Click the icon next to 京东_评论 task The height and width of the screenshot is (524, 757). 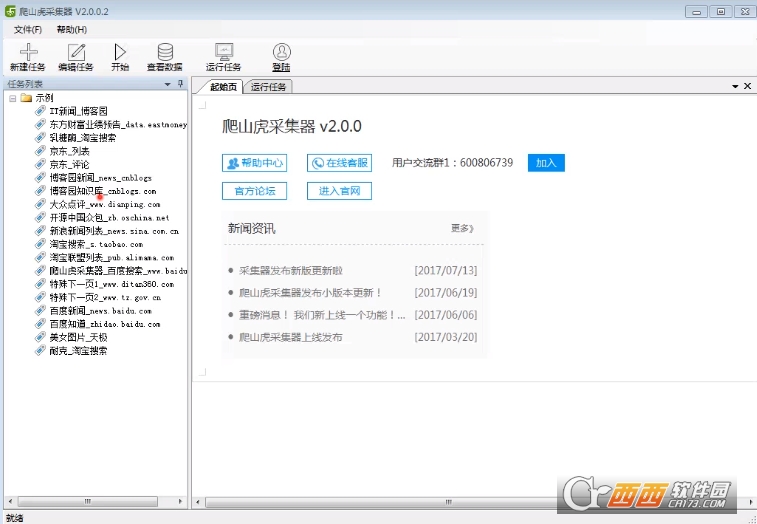coord(41,164)
